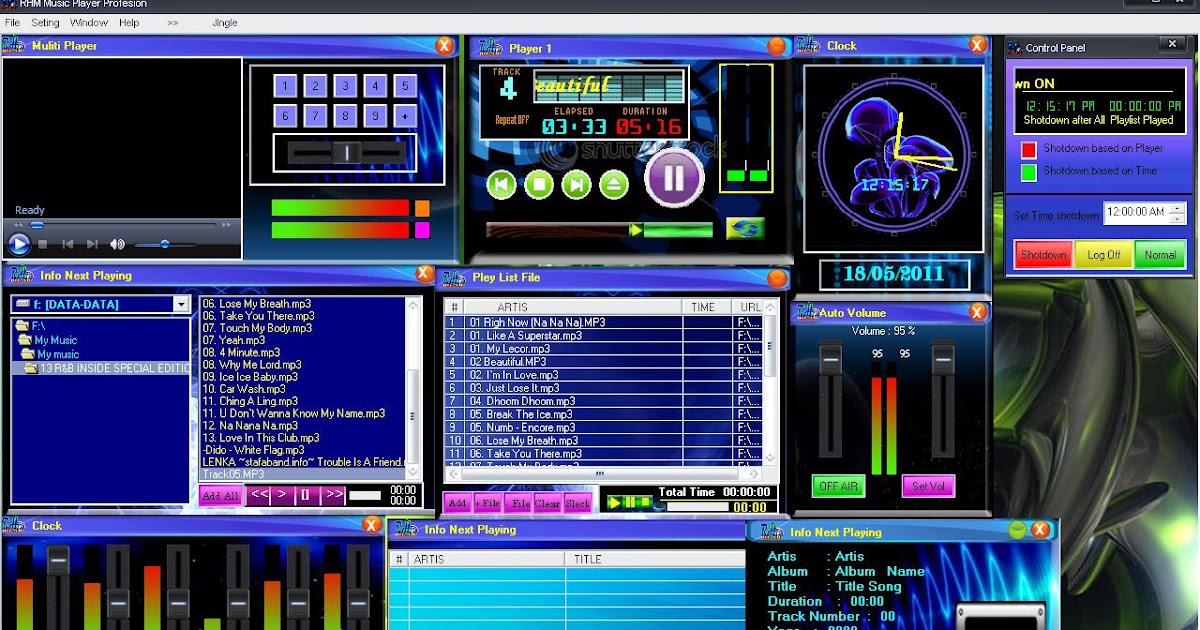Click Multi Player next skip icon
1200x630 pixels.
[x=92, y=244]
